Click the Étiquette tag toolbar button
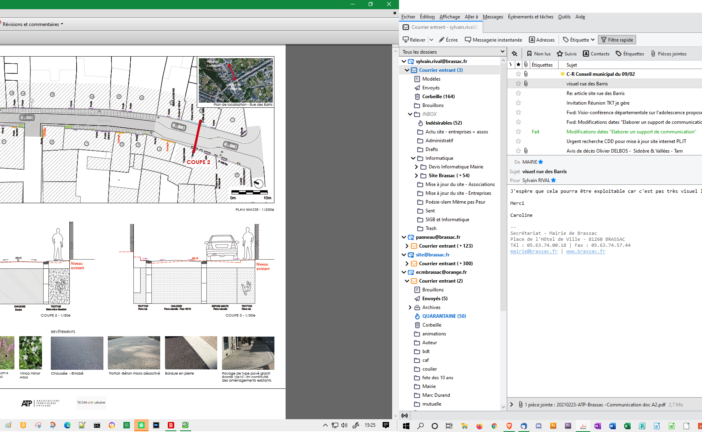 (578, 40)
